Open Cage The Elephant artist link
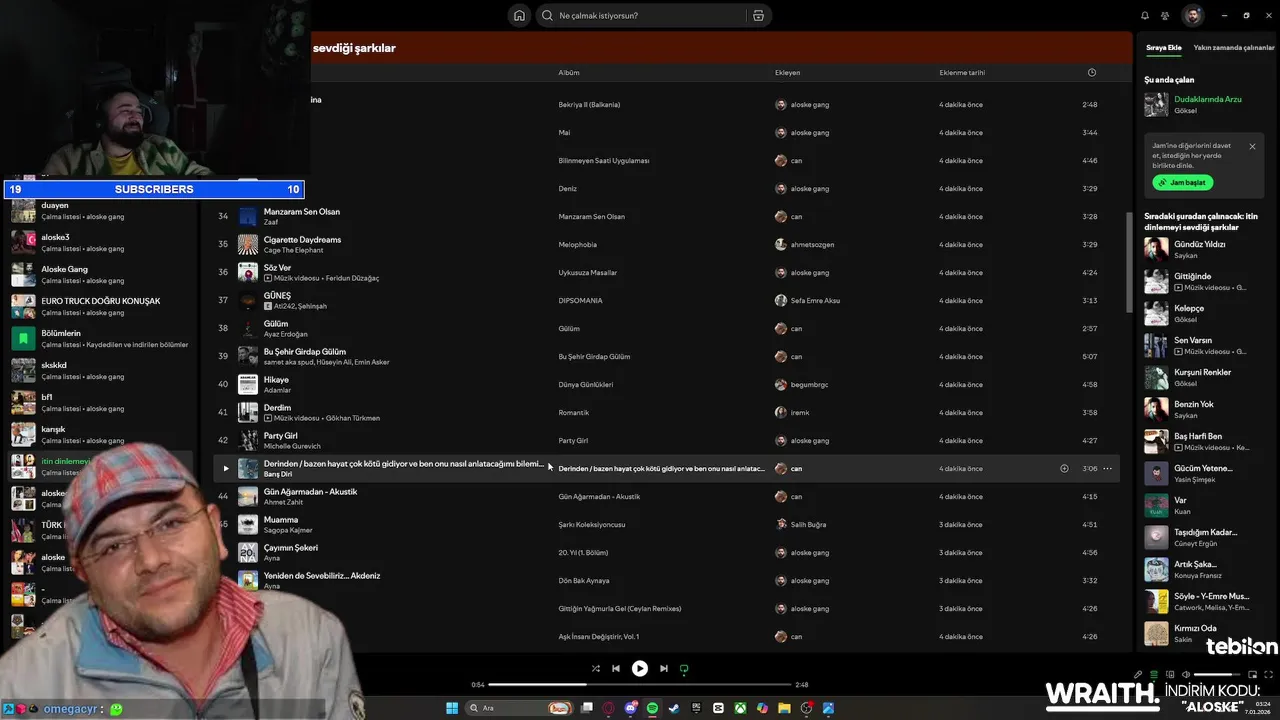Image resolution: width=1280 pixels, height=720 pixels. [x=293, y=250]
